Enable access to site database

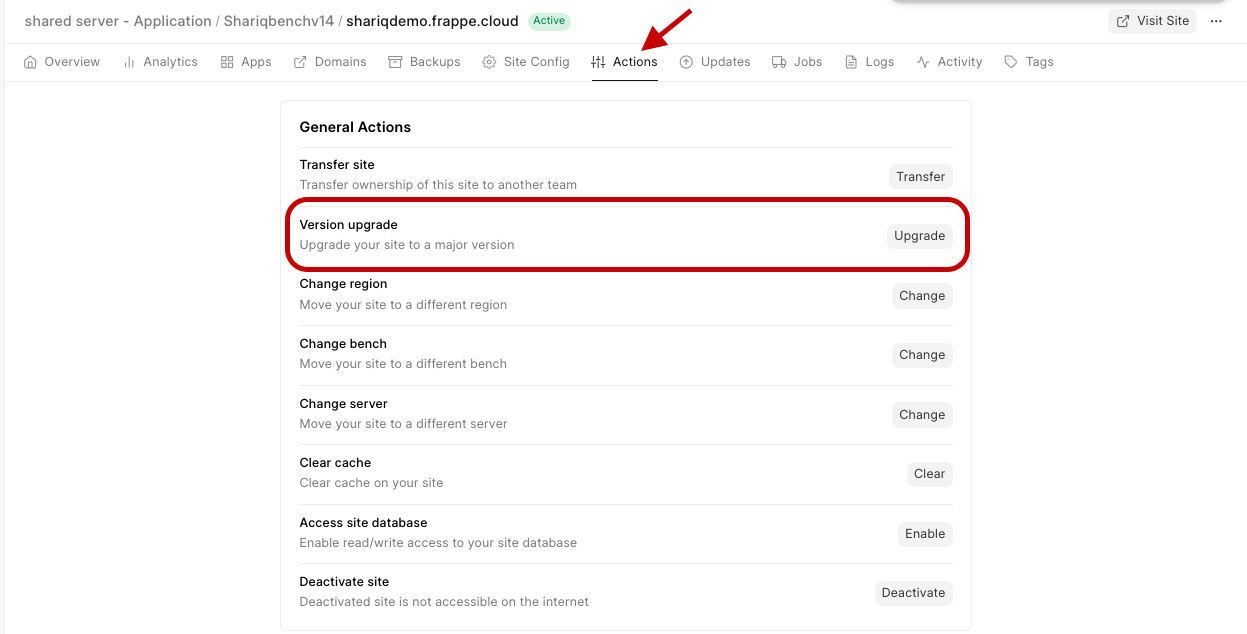point(925,534)
